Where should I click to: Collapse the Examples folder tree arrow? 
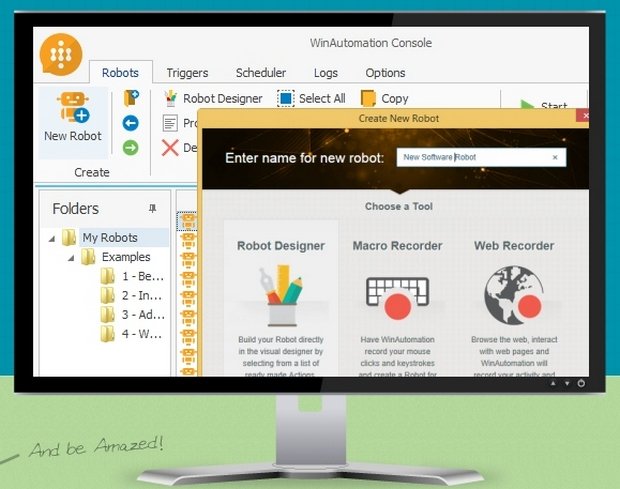[x=71, y=258]
